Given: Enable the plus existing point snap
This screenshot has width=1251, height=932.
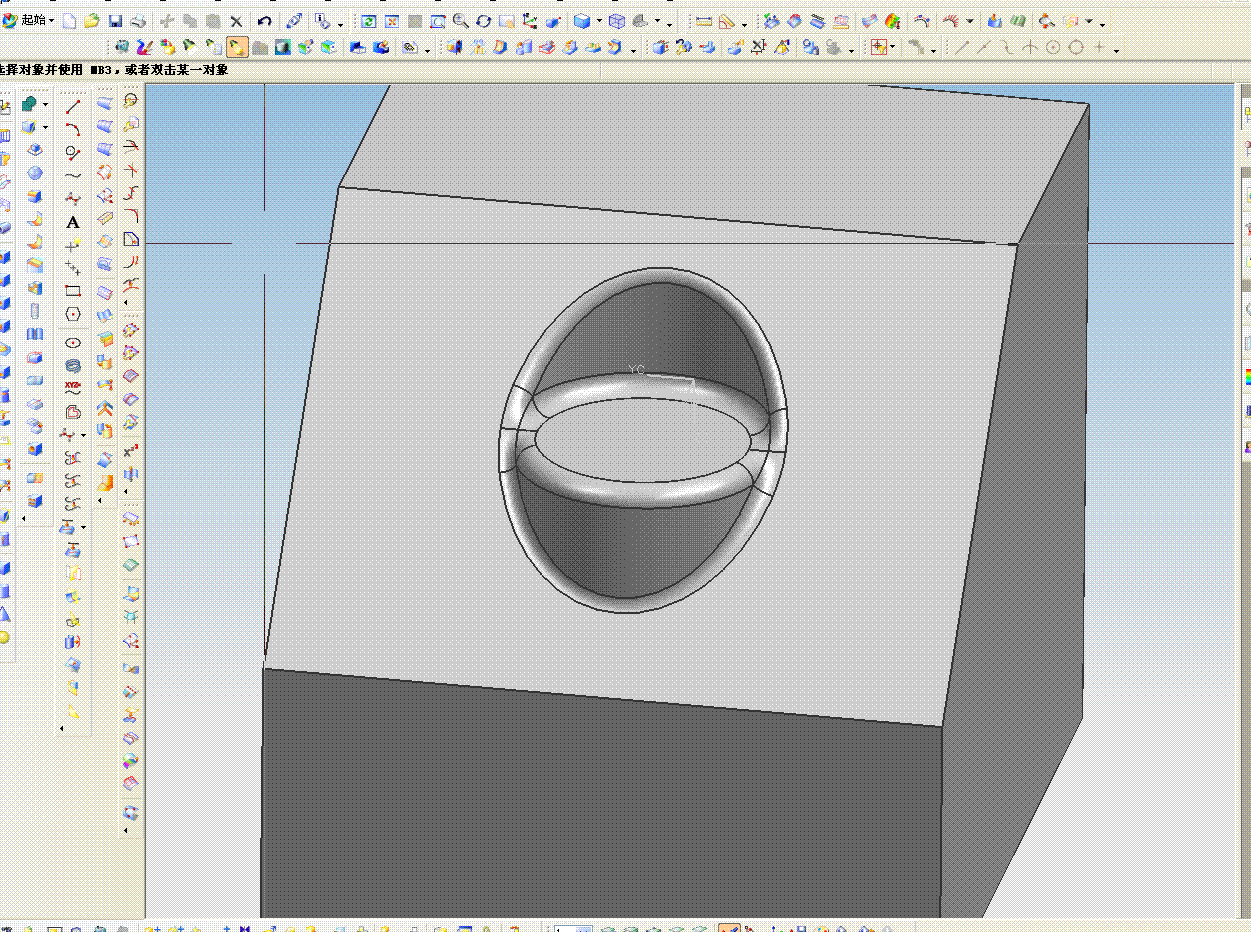Looking at the screenshot, I should [x=1099, y=47].
